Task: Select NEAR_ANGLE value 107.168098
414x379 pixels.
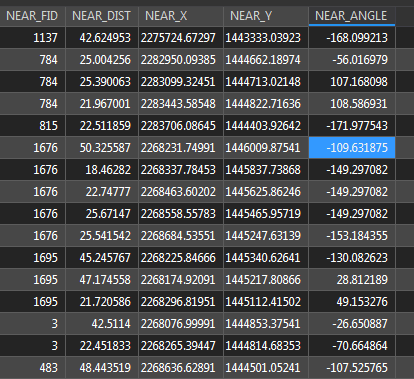Action: coord(352,82)
